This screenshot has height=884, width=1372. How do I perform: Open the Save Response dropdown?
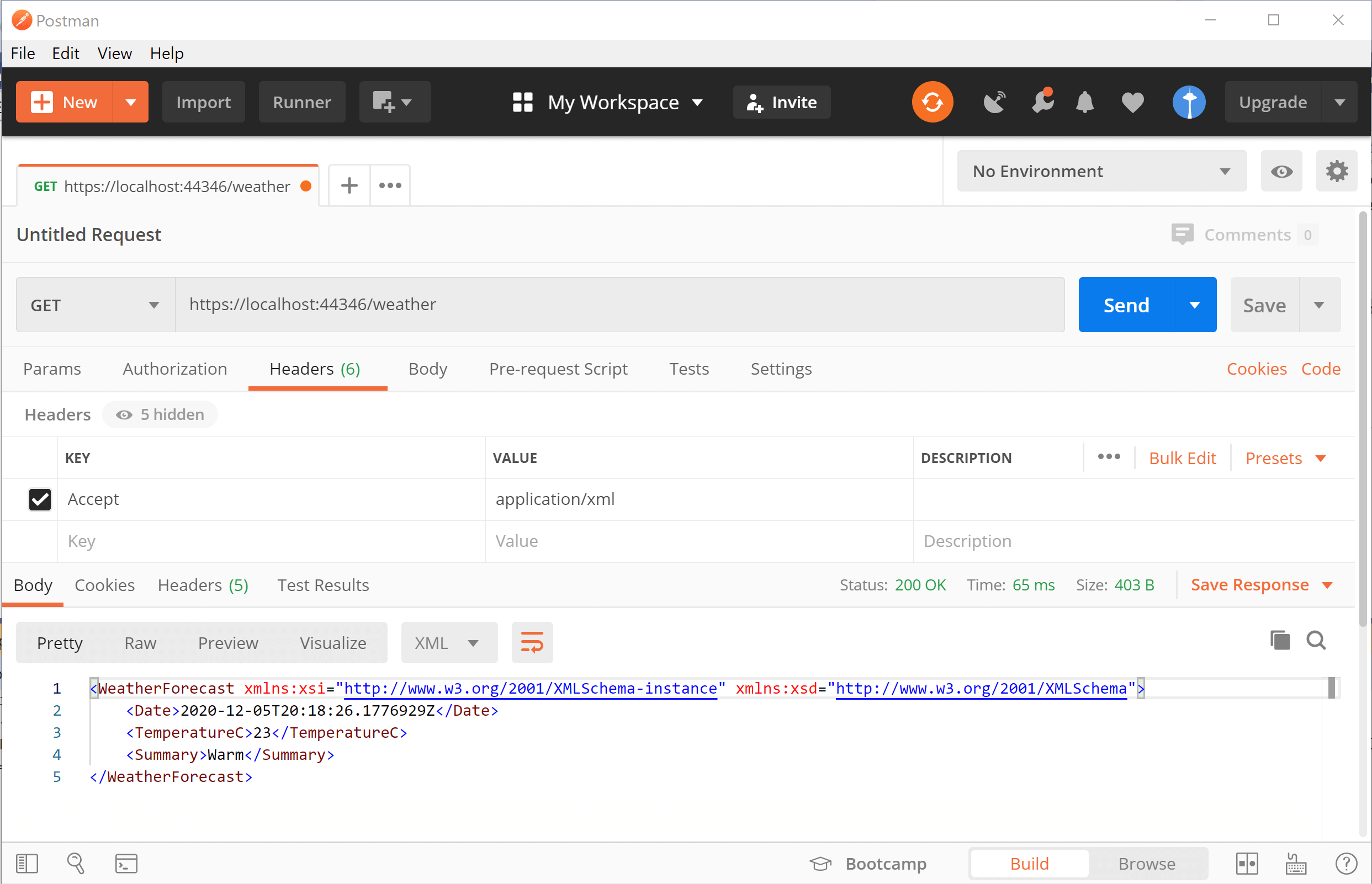pyautogui.click(x=1261, y=584)
